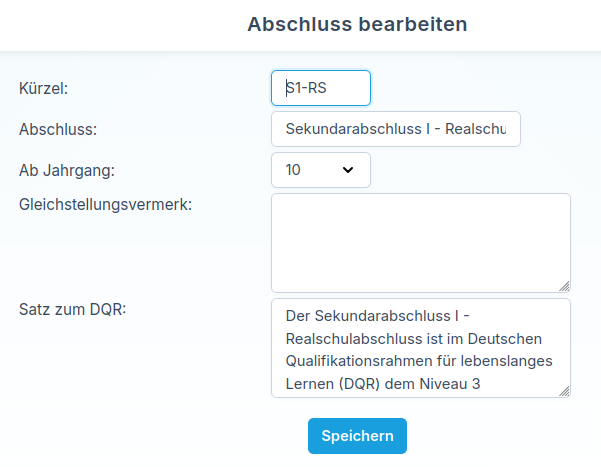The height and width of the screenshot is (467, 601).
Task: Click into the Satz zum DQR textarea
Action: (420, 347)
